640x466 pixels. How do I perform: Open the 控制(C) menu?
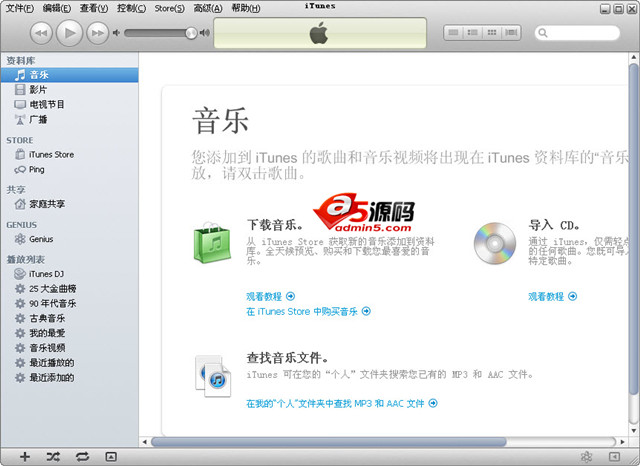[131, 8]
